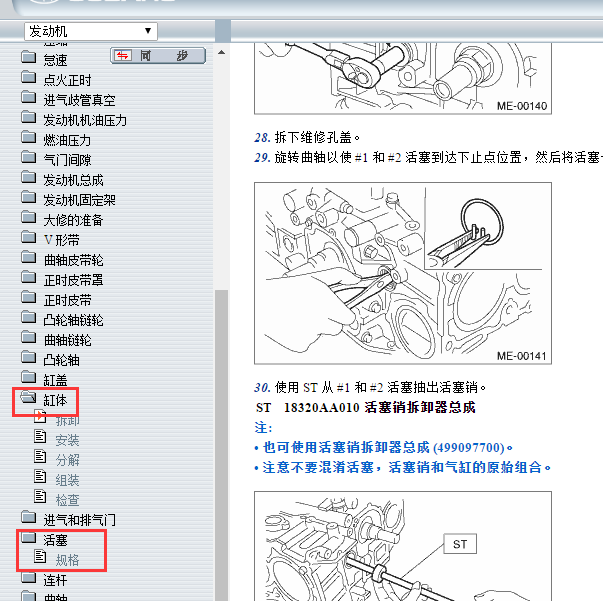Select the 气门间隙 tree label

(x=67, y=160)
